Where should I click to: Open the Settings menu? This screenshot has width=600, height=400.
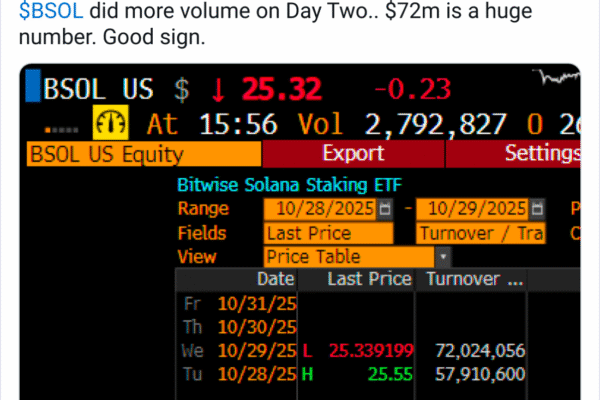click(x=541, y=154)
